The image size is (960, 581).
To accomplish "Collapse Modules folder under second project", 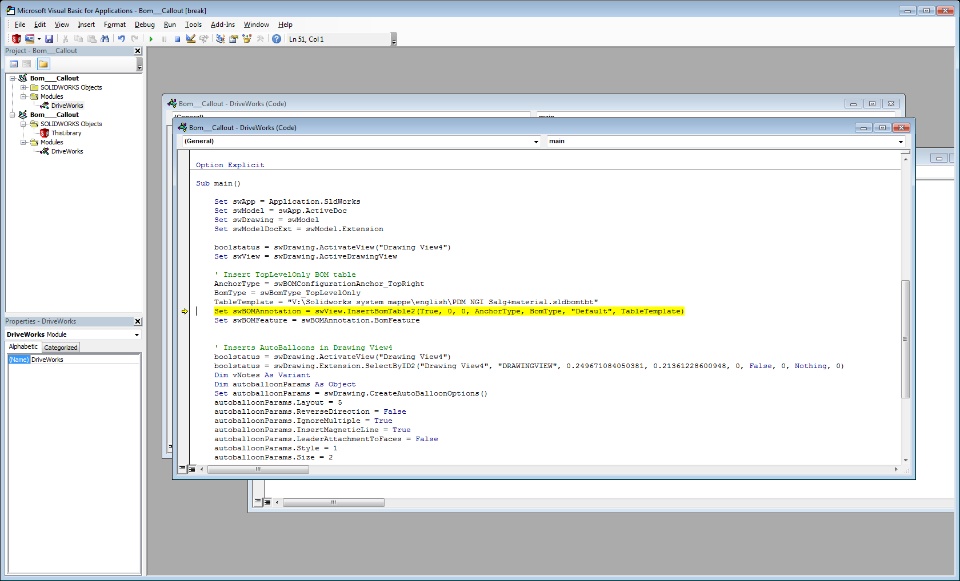I will [23, 142].
